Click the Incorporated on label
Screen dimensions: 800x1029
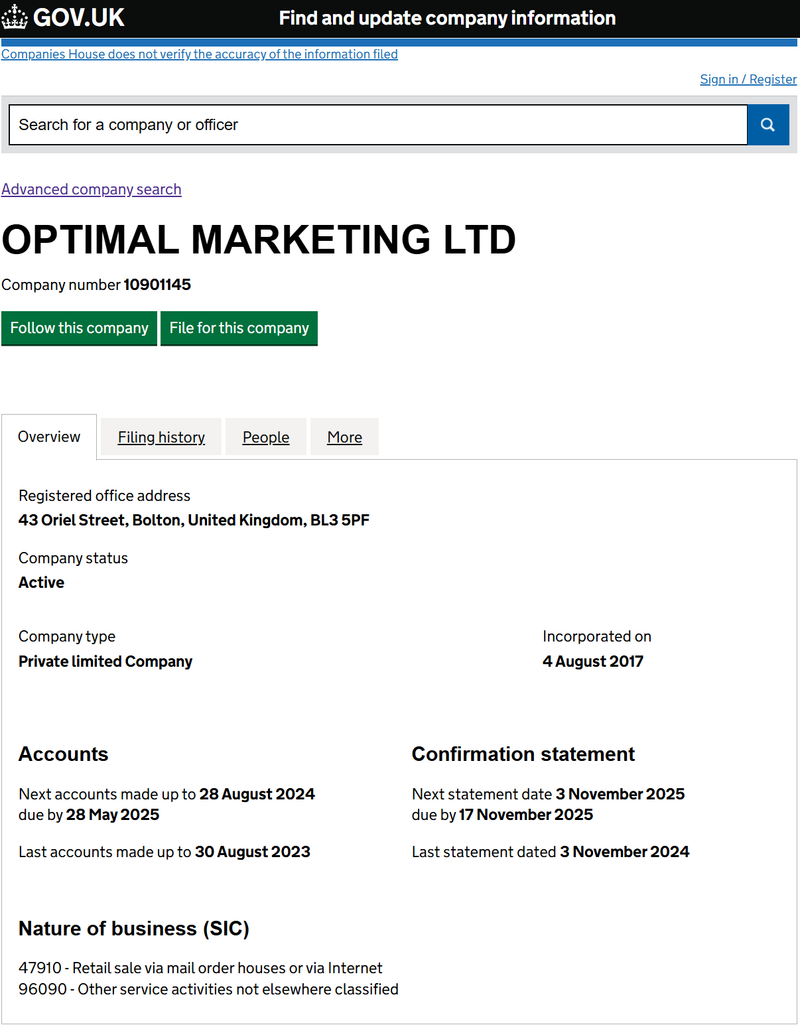(x=597, y=637)
